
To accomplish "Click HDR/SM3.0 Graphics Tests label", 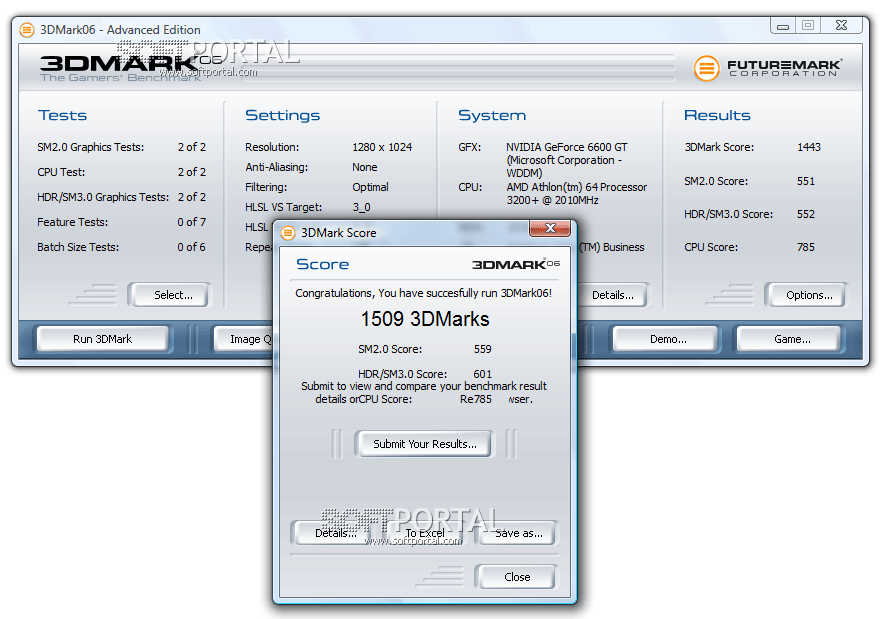I will click(103, 197).
